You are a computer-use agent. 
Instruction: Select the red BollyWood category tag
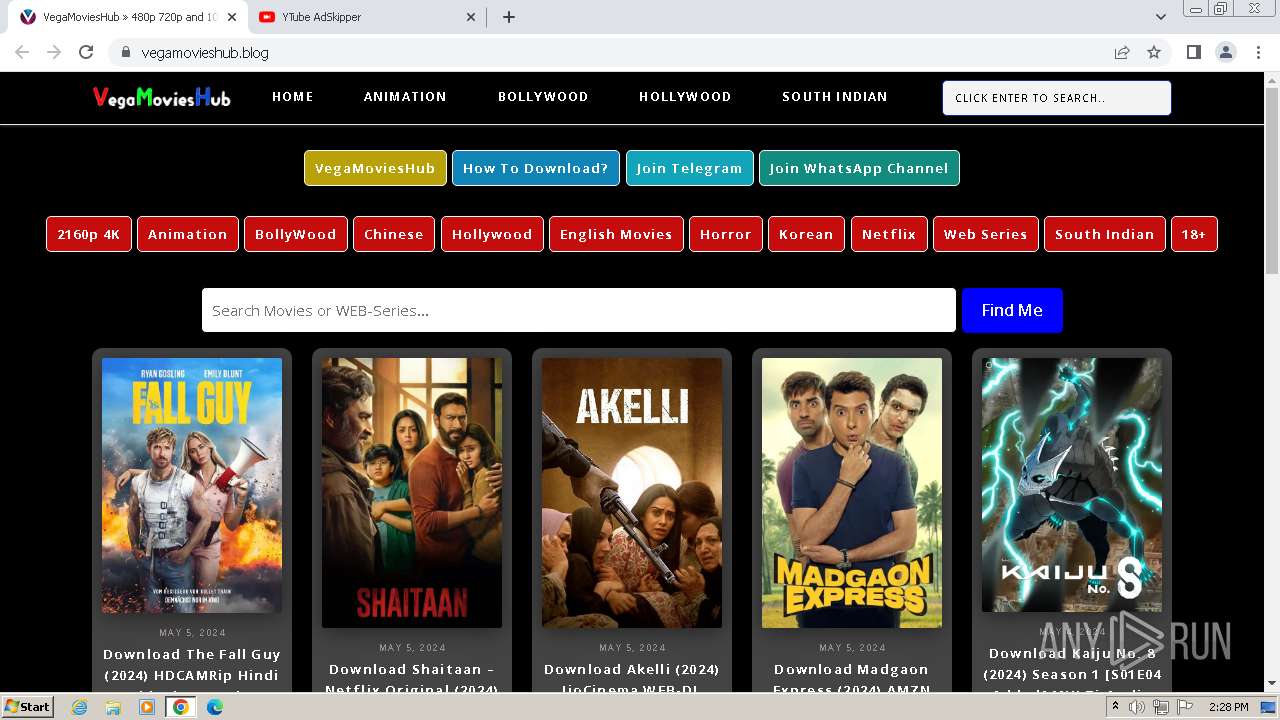[295, 234]
